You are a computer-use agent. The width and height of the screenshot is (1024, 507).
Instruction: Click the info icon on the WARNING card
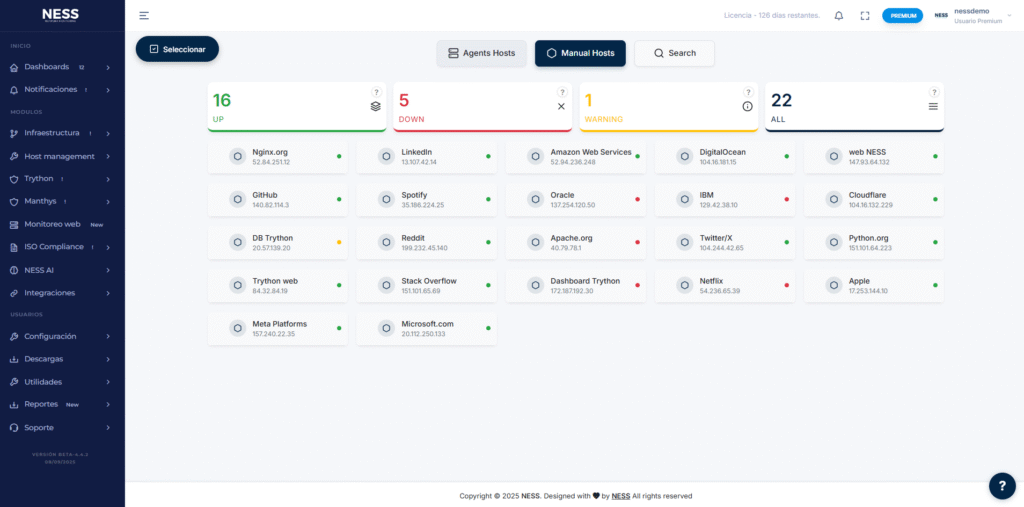tap(747, 106)
